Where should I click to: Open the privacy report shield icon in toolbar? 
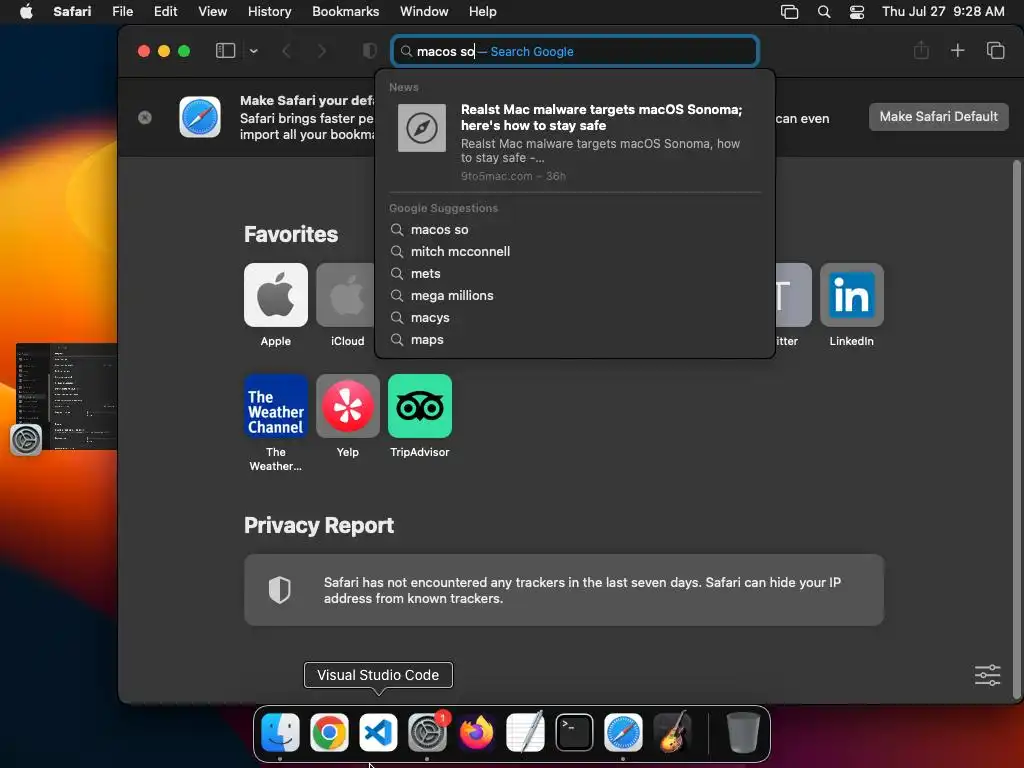[370, 51]
